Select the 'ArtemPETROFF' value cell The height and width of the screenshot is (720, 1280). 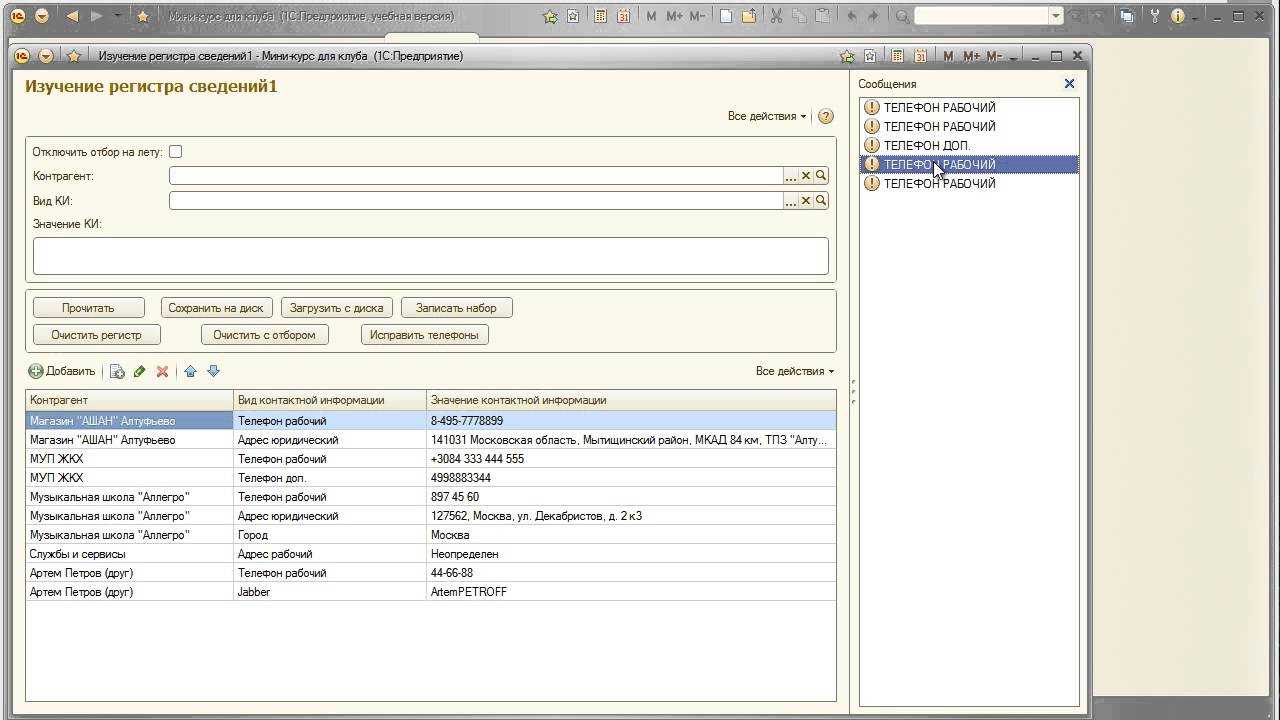click(x=631, y=592)
